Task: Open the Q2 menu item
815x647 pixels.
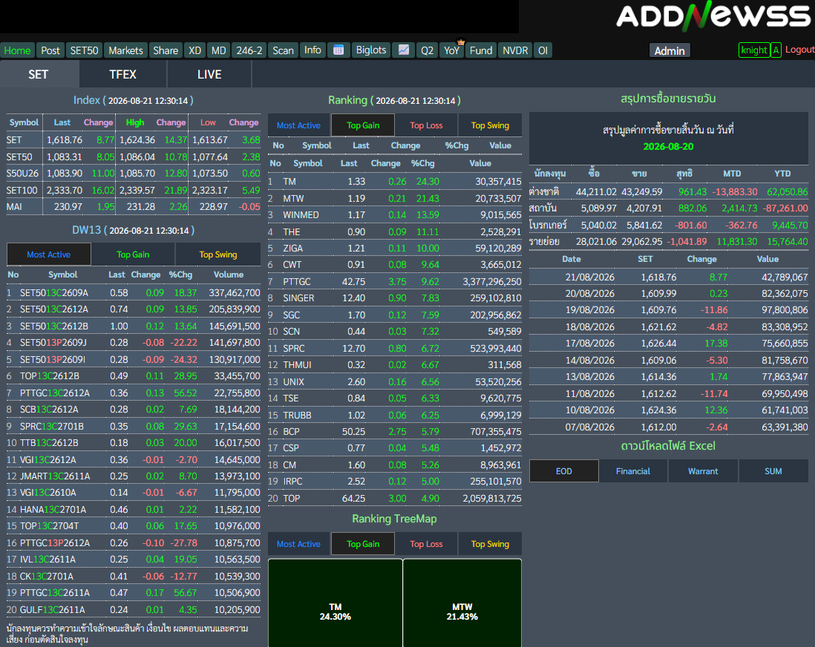Action: 427,50
